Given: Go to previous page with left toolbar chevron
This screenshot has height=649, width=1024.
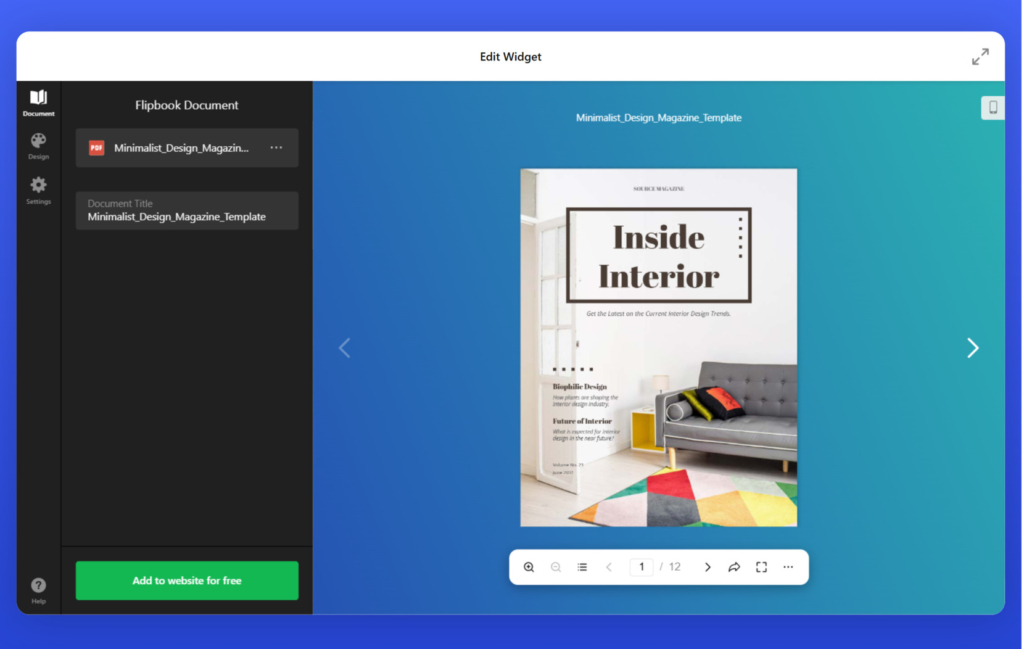Looking at the screenshot, I should 609,567.
